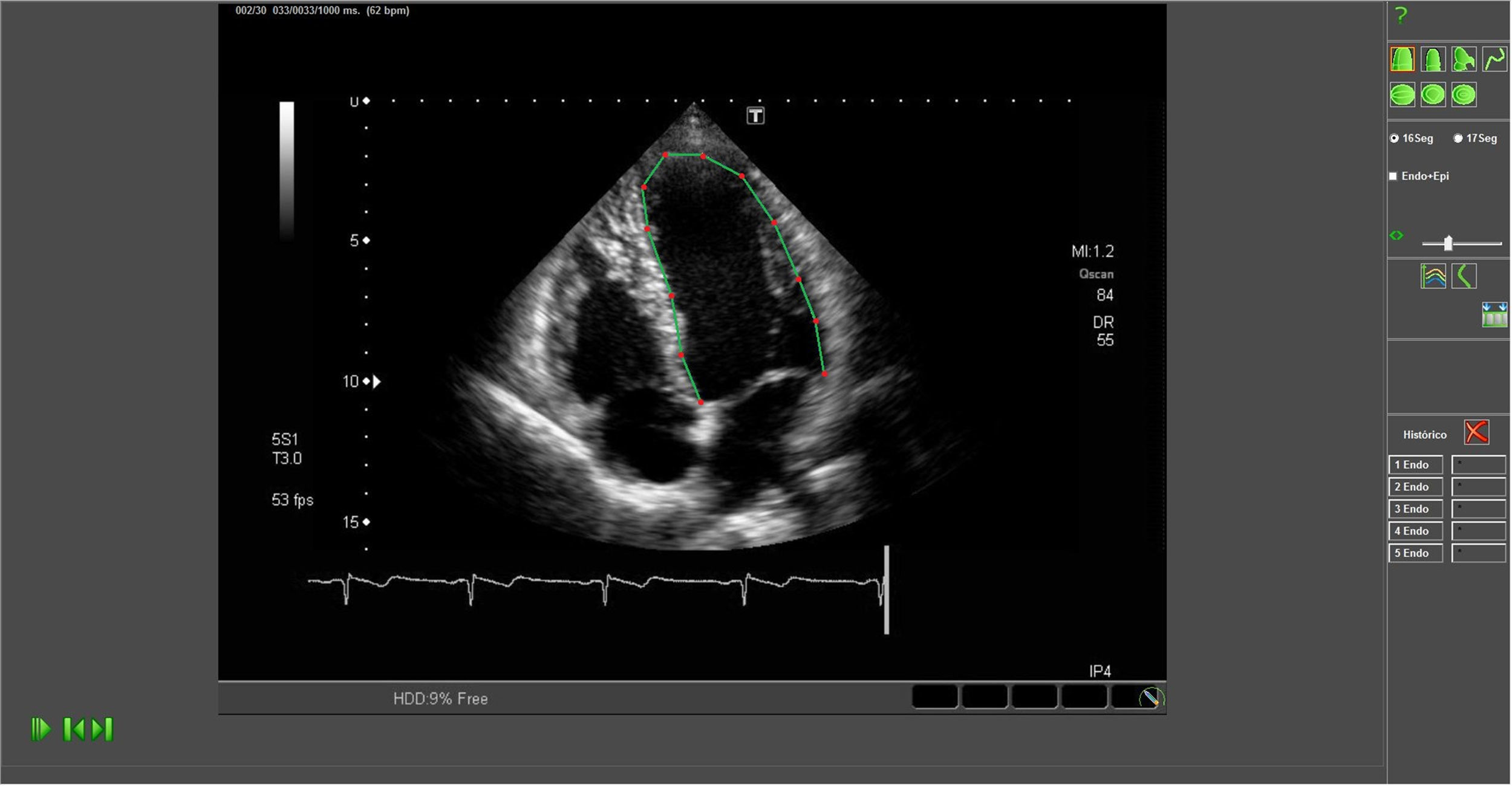Click the green question mark help icon
The height and width of the screenshot is (786, 1512).
pyautogui.click(x=1400, y=16)
